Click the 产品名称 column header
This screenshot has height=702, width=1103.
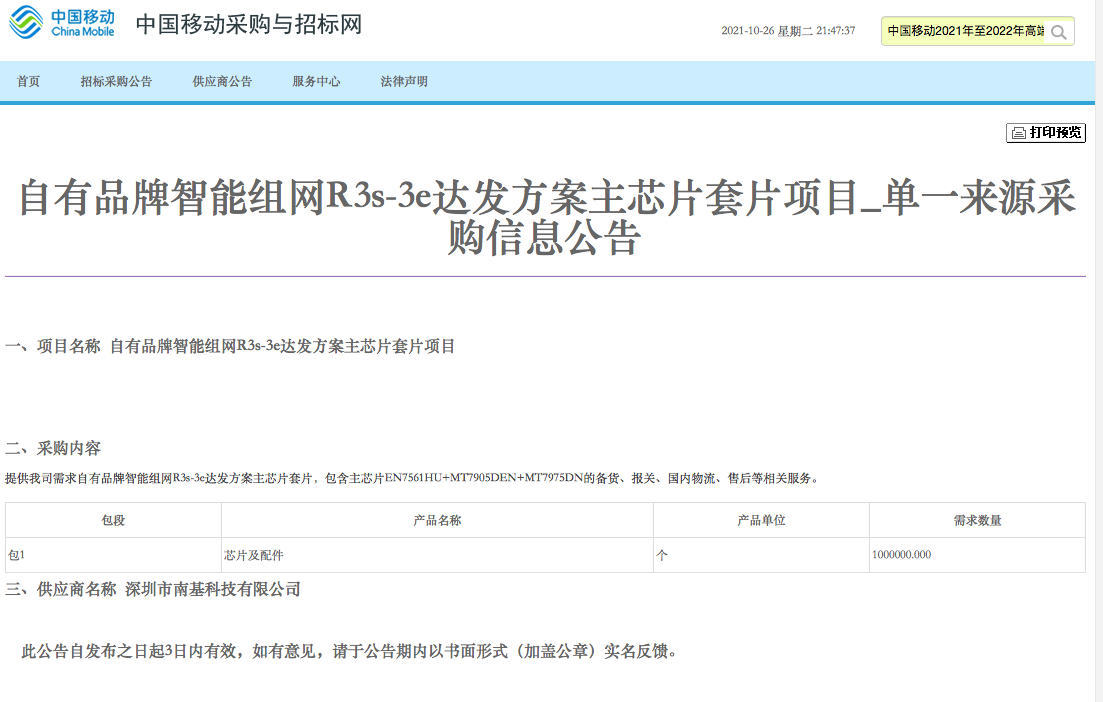pyautogui.click(x=438, y=521)
